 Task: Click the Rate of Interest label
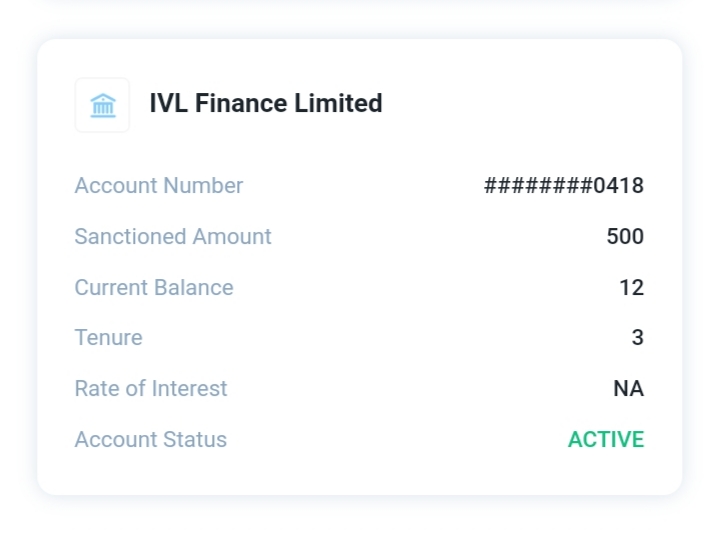pos(150,389)
